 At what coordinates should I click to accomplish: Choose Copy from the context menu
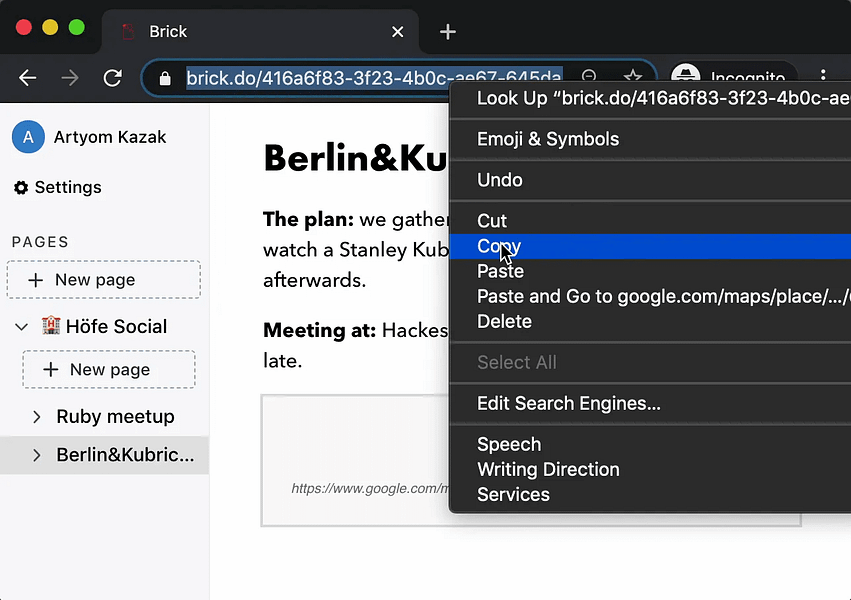coord(499,246)
